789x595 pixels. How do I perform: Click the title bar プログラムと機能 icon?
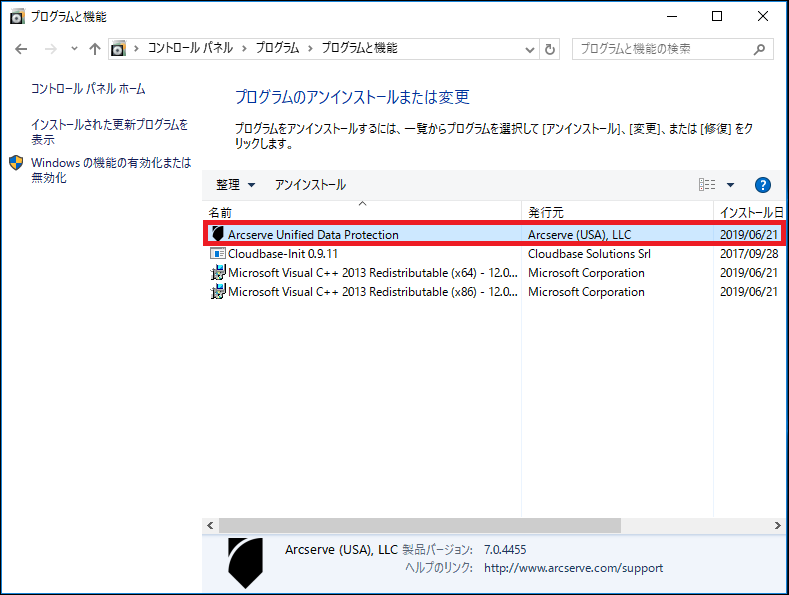[17, 17]
